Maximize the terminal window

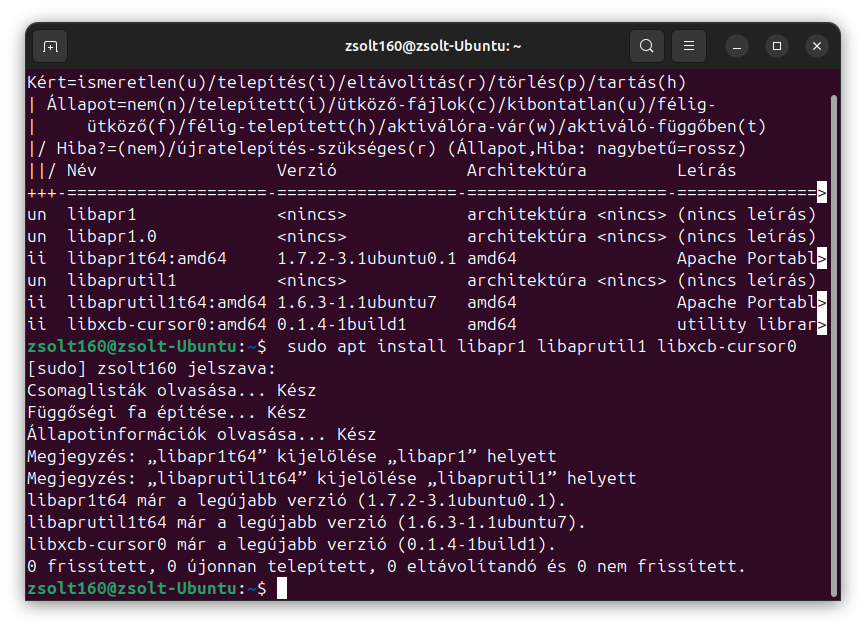coord(777,46)
